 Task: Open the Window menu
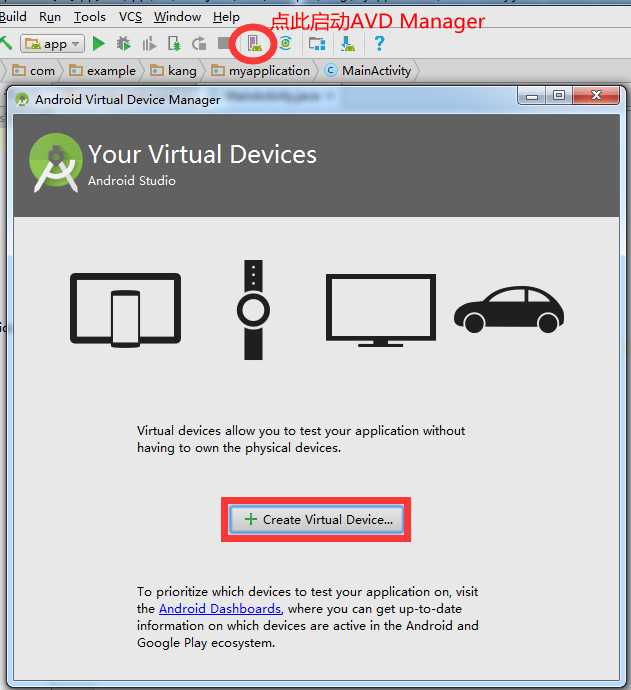click(x=177, y=17)
